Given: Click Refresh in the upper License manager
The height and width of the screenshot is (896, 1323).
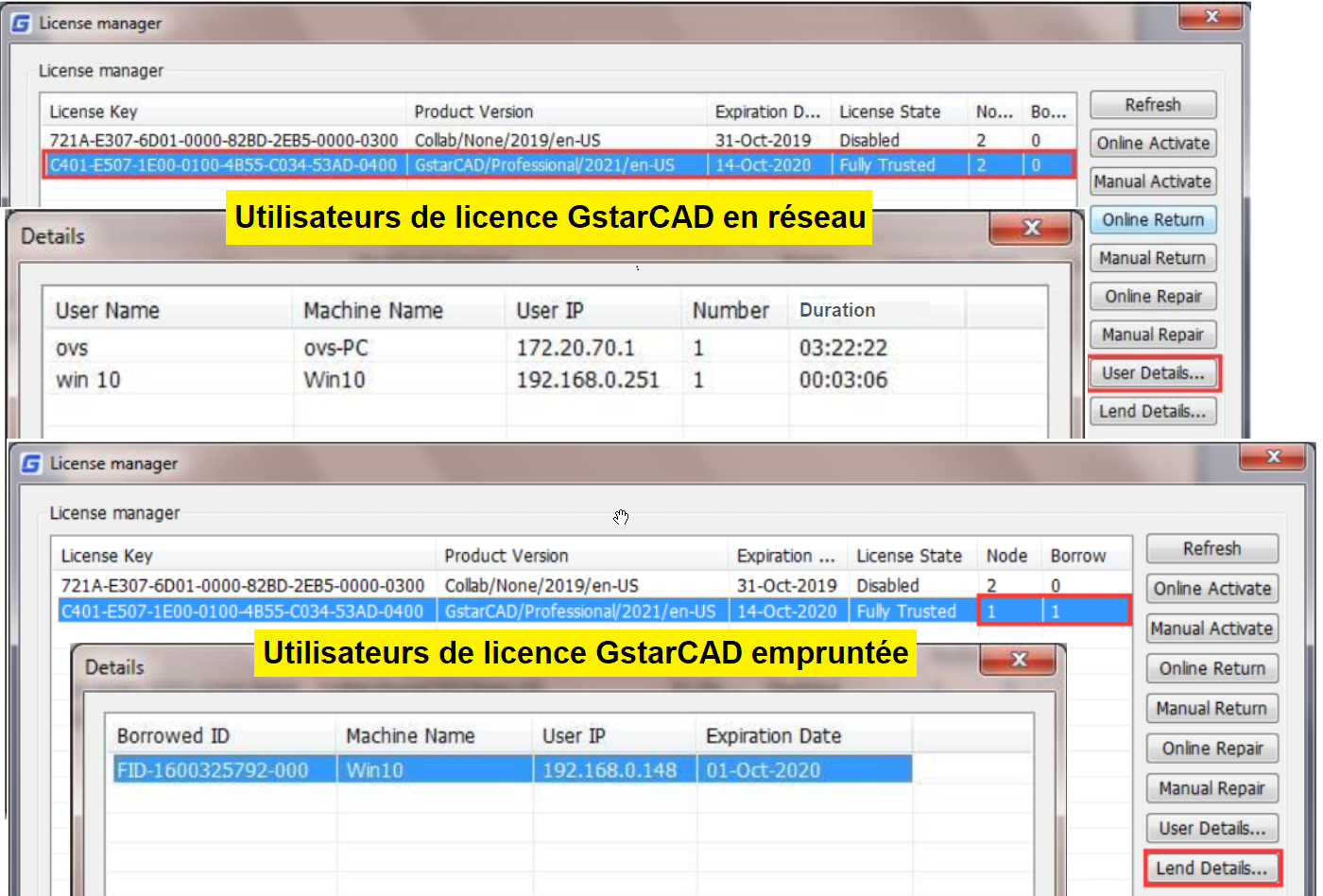Looking at the screenshot, I should pos(1153,105).
